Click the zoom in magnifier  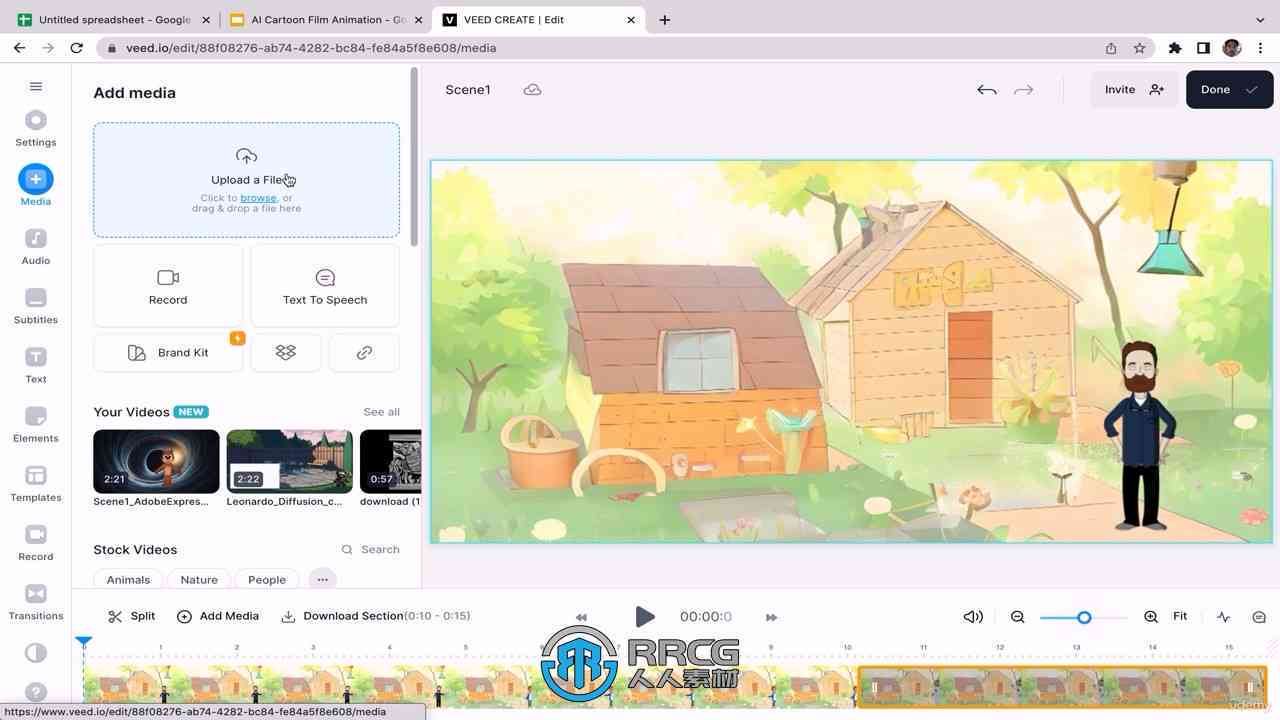(x=1151, y=616)
